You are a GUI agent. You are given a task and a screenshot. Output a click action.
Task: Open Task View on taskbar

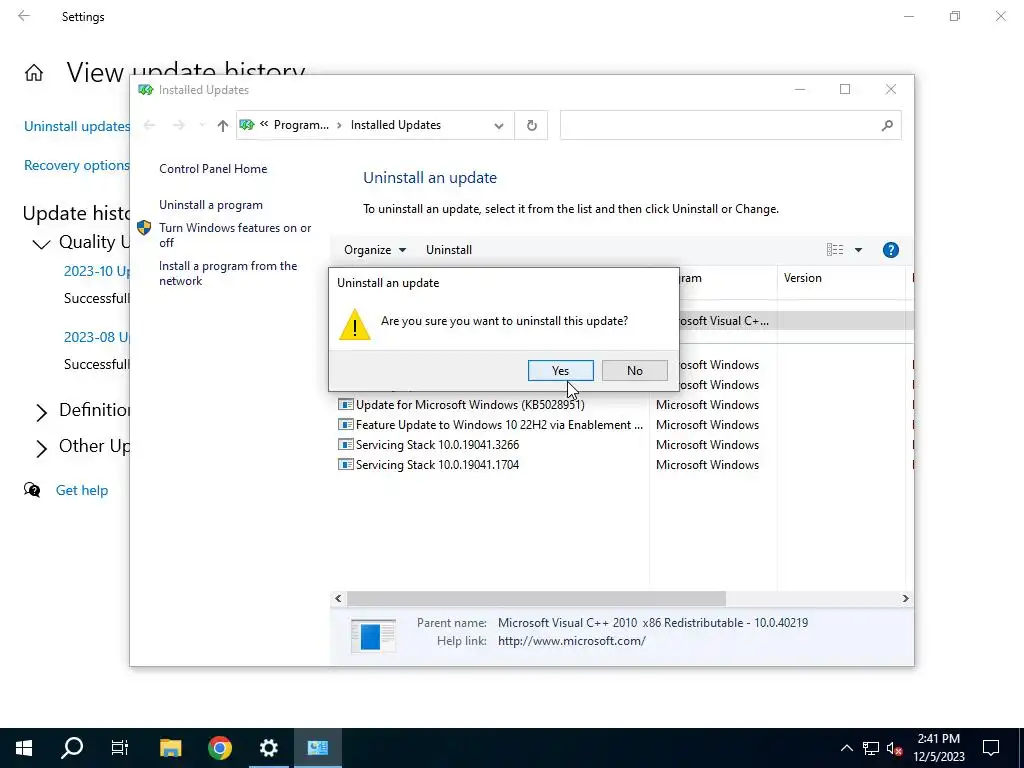(120, 748)
